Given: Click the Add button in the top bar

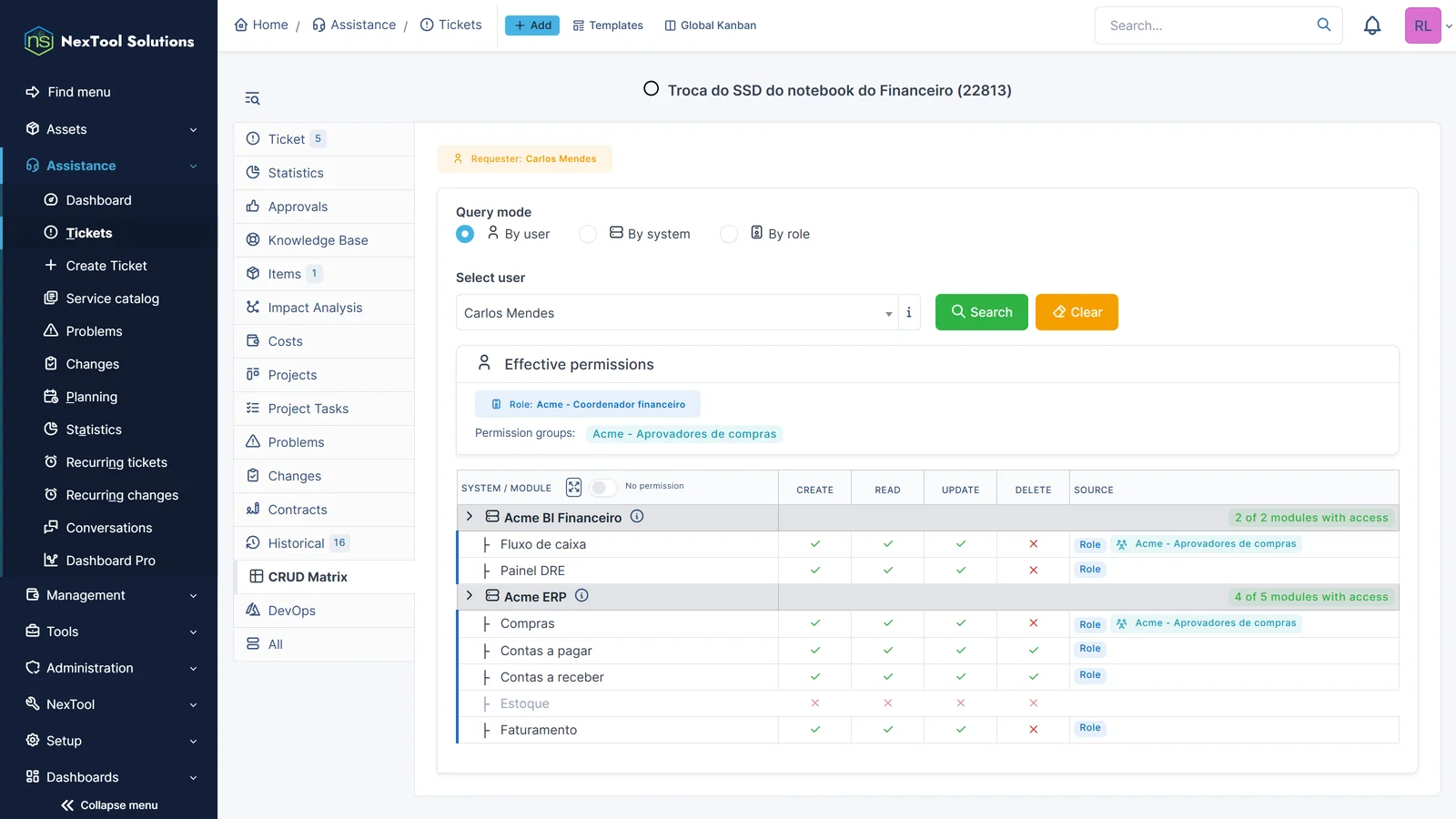Looking at the screenshot, I should pyautogui.click(x=532, y=25).
